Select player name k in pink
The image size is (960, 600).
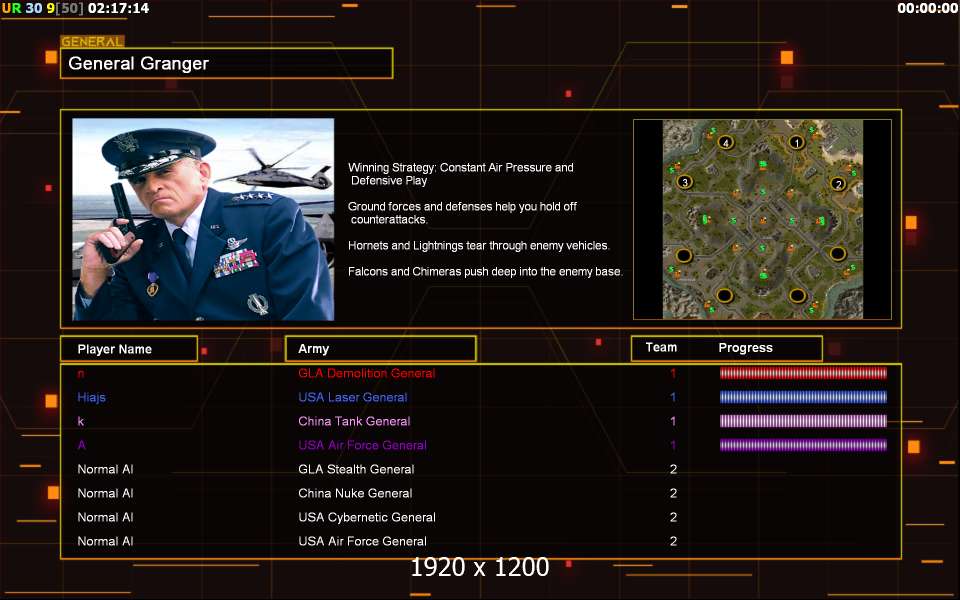pos(81,421)
